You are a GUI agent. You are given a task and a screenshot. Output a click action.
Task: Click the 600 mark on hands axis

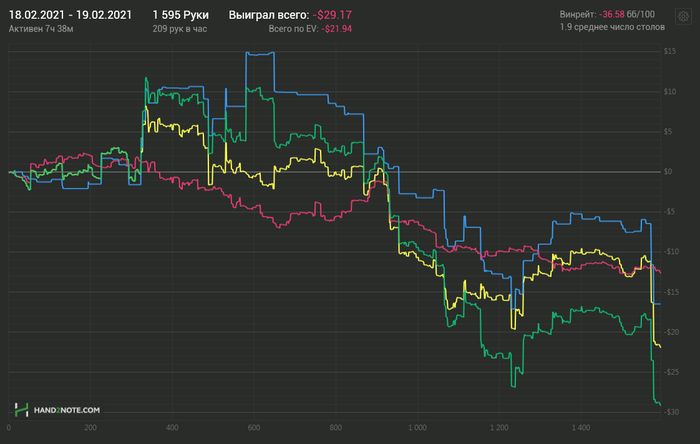click(x=254, y=427)
